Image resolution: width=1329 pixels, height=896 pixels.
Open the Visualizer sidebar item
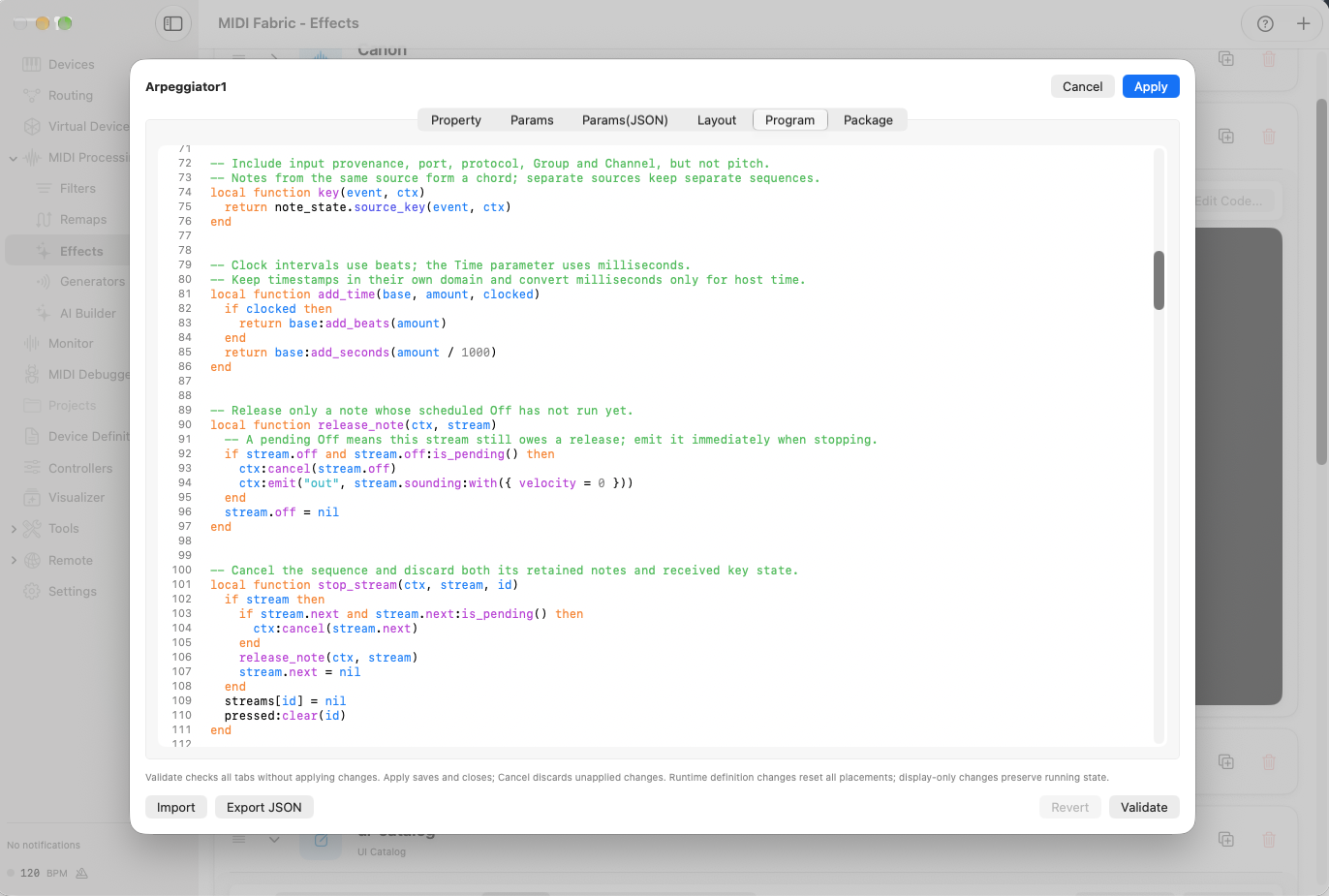pyautogui.click(x=76, y=497)
